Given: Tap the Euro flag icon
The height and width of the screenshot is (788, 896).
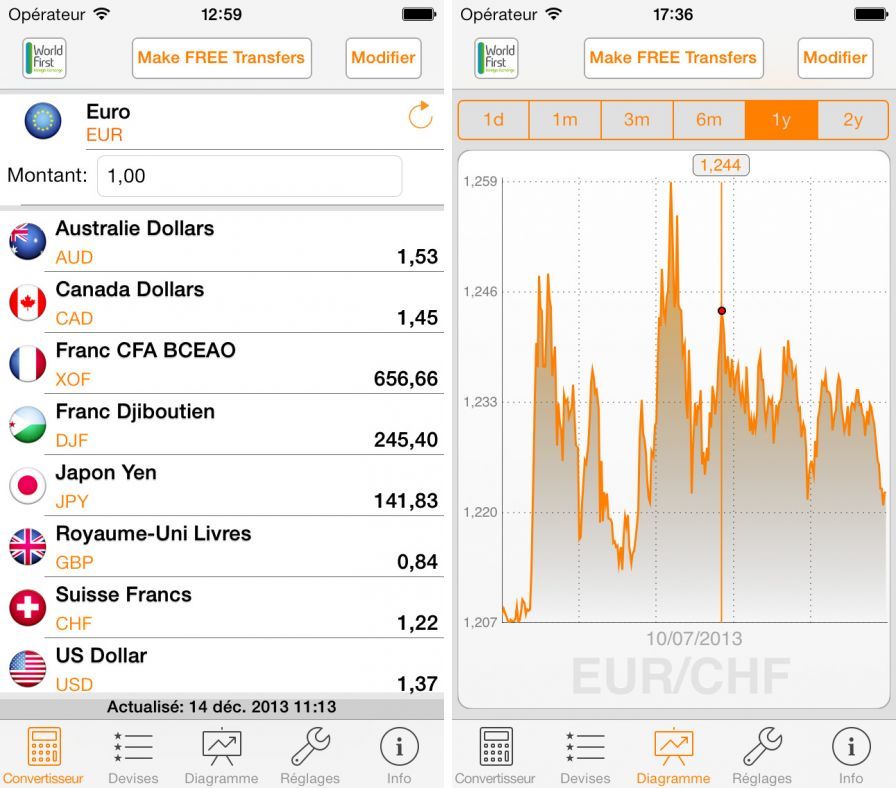Looking at the screenshot, I should click(43, 121).
